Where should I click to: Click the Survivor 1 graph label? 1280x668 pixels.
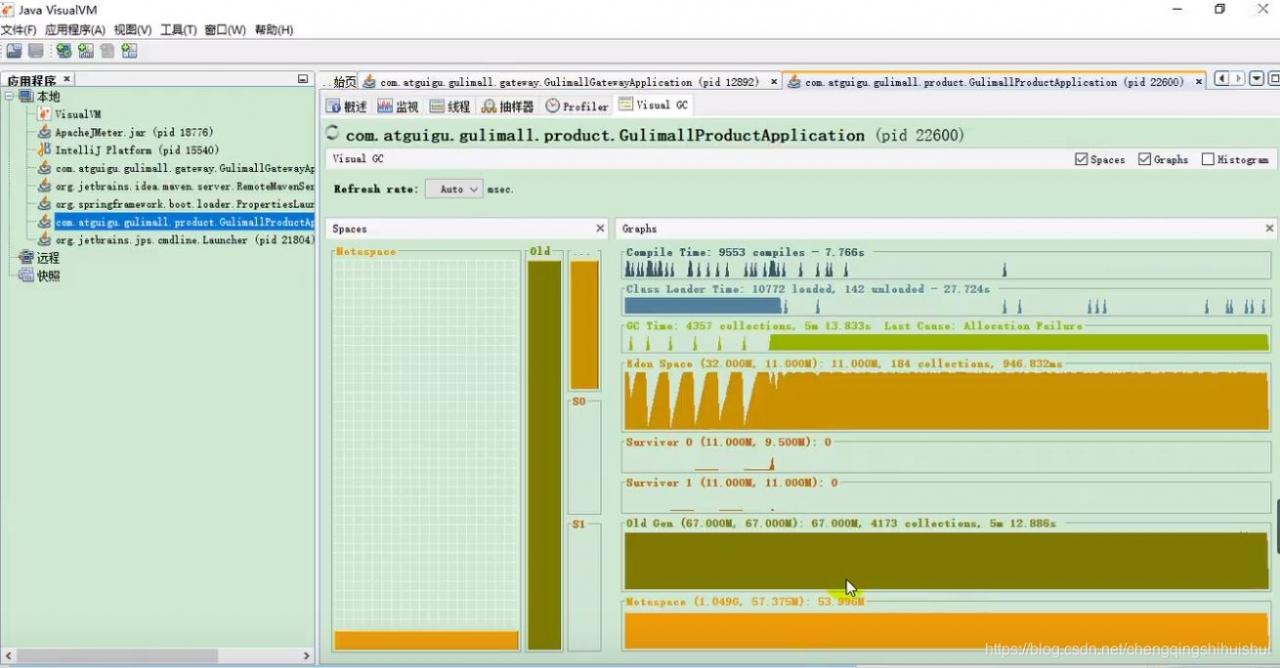tap(731, 482)
